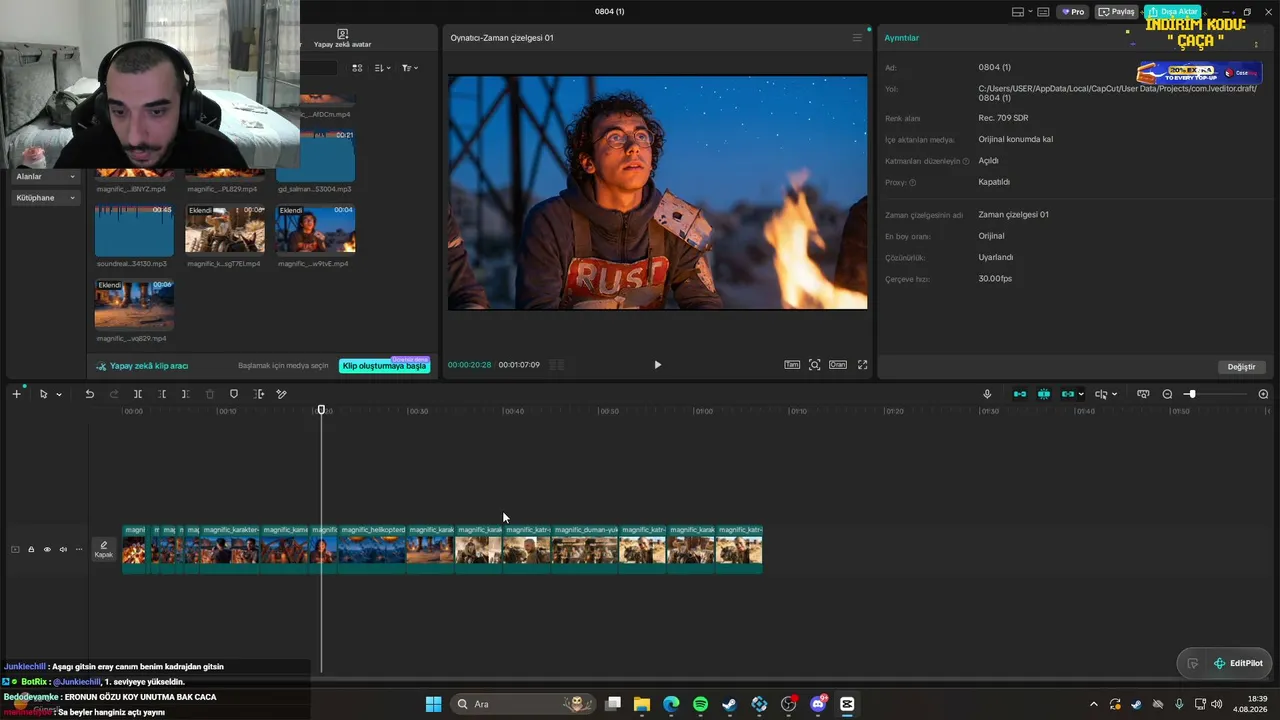1280x720 pixels.
Task: Open Windows Start menu
Action: (433, 704)
